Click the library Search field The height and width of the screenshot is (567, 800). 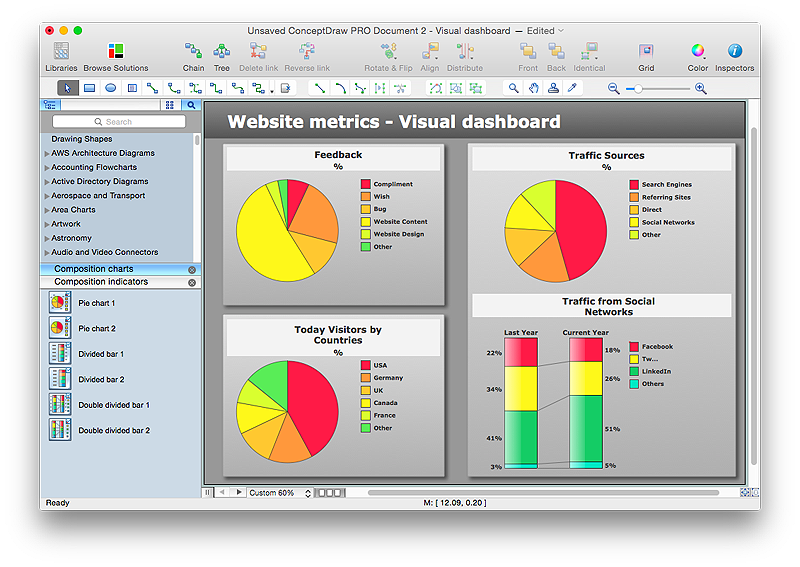coord(119,122)
